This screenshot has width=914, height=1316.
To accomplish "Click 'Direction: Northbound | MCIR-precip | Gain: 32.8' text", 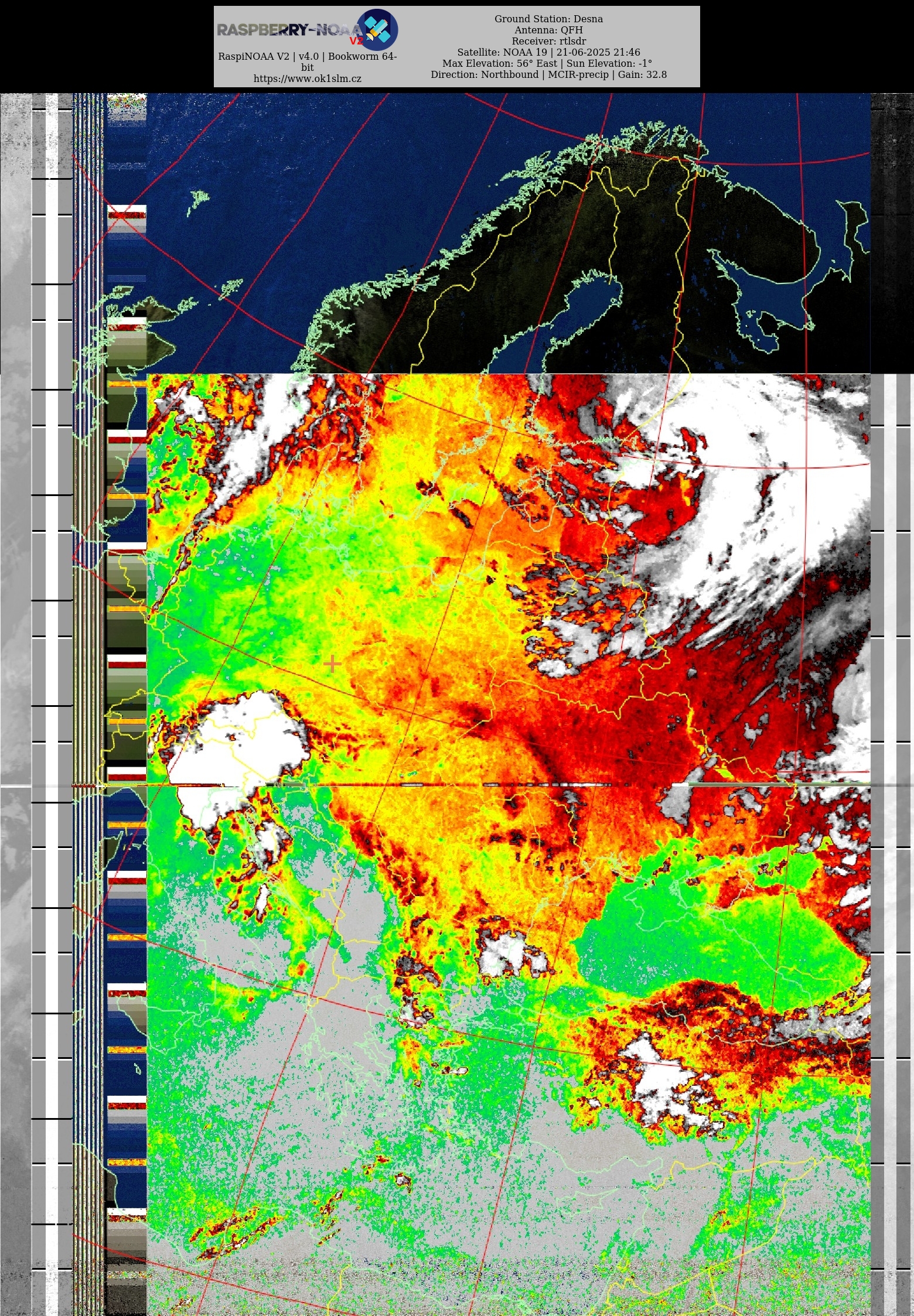I will pos(548,74).
